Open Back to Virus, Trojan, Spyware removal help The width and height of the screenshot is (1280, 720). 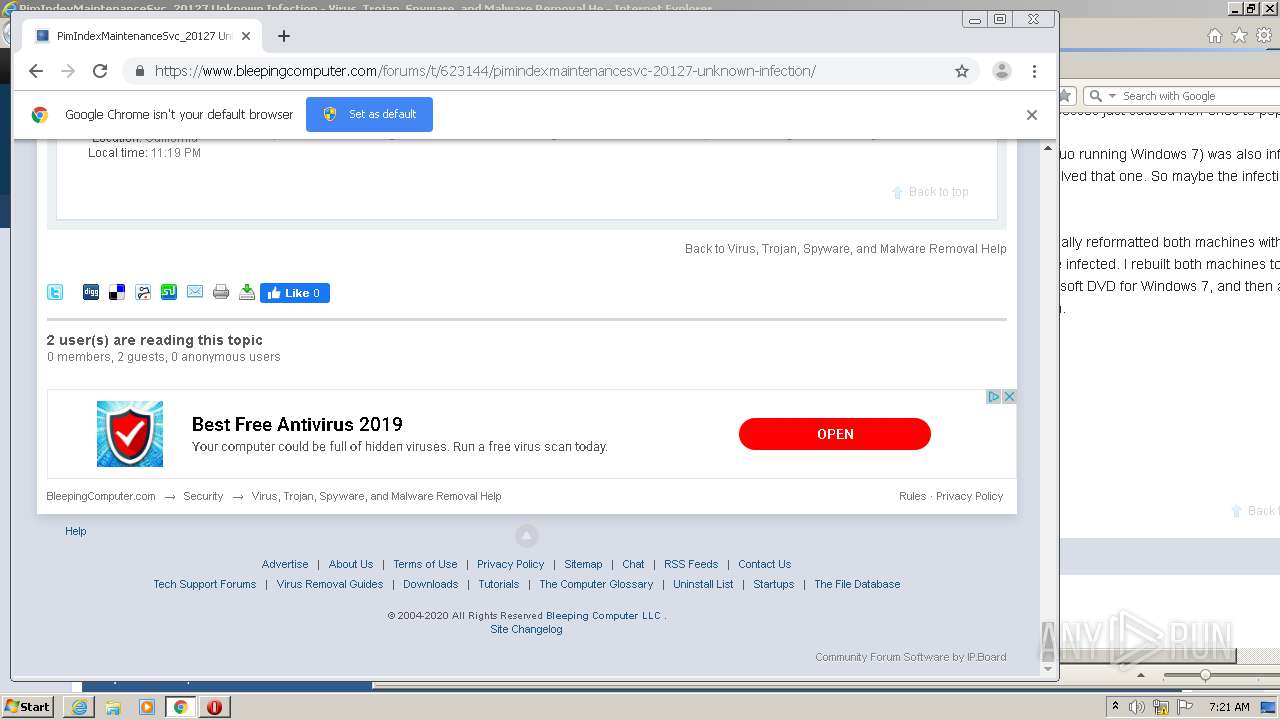click(x=845, y=249)
